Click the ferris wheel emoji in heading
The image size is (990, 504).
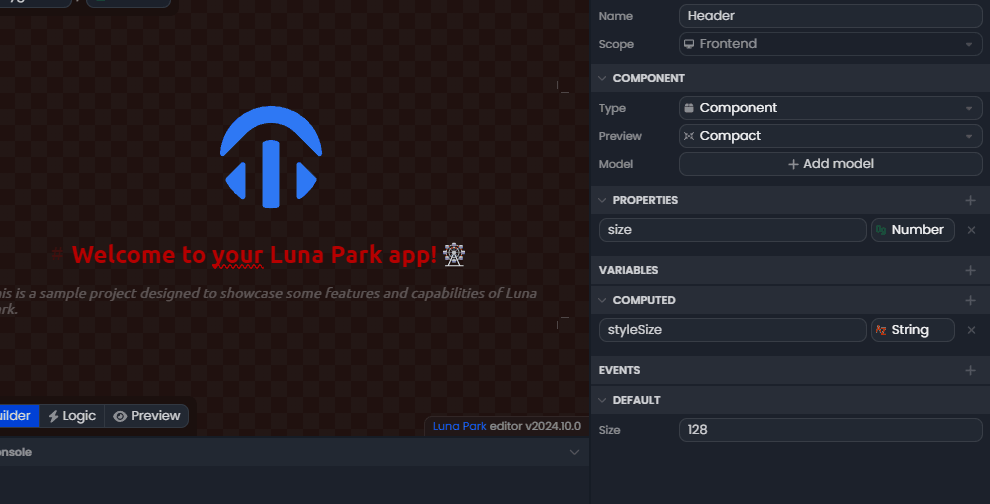pos(454,255)
